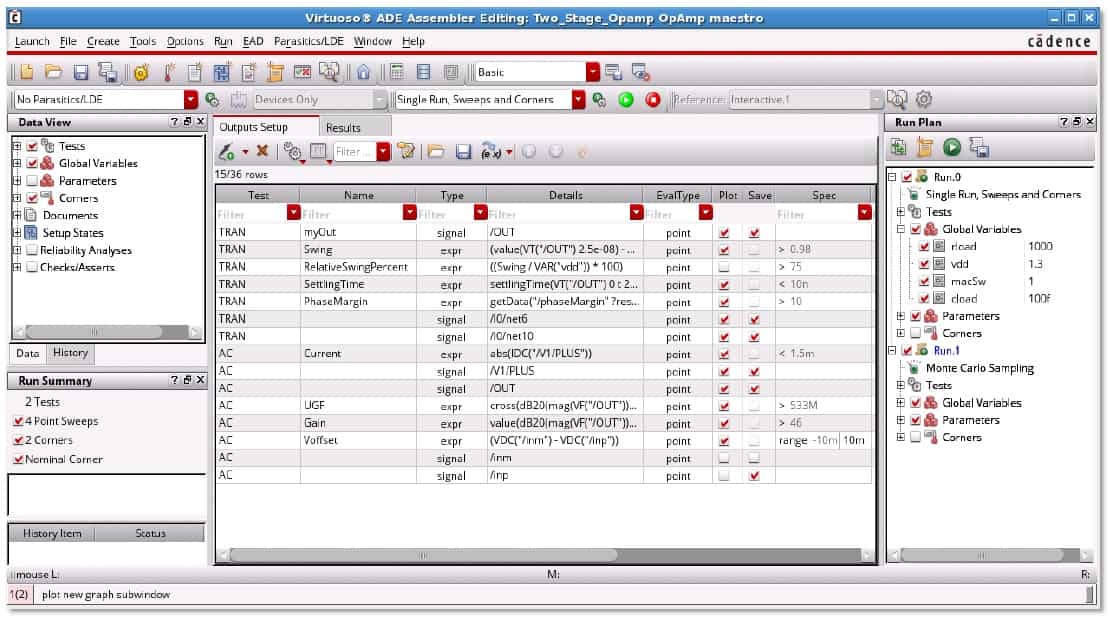Toggle the Save checkbox for myOut row

(754, 232)
